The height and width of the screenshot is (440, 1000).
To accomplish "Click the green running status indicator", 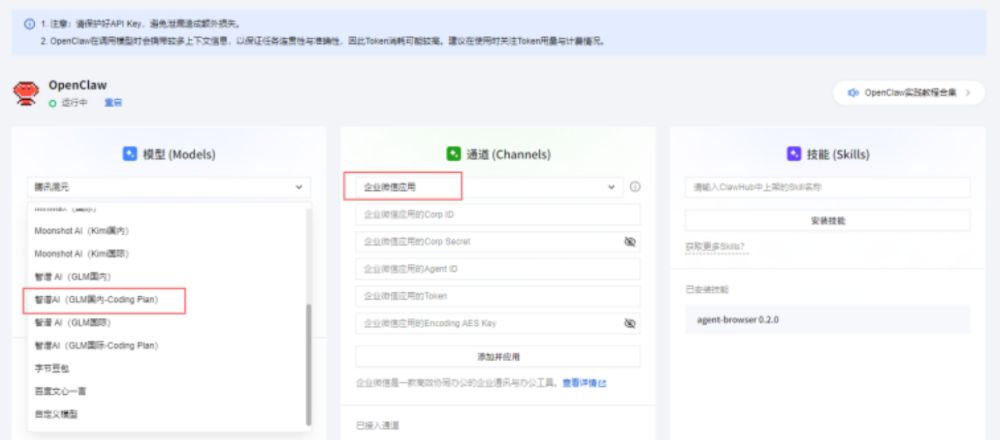I will point(53,103).
